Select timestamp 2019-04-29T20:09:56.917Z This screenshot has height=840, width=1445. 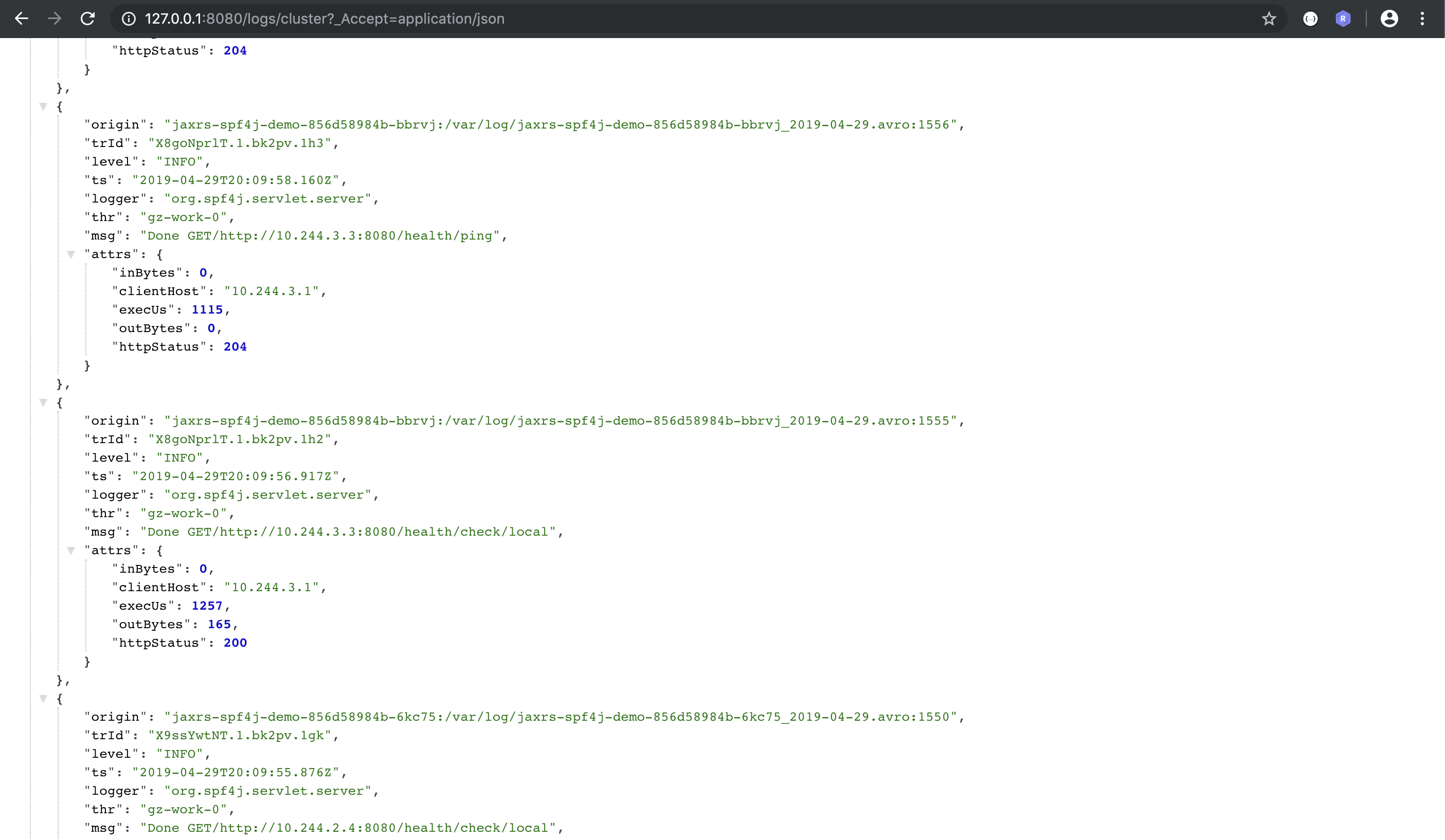pos(236,477)
